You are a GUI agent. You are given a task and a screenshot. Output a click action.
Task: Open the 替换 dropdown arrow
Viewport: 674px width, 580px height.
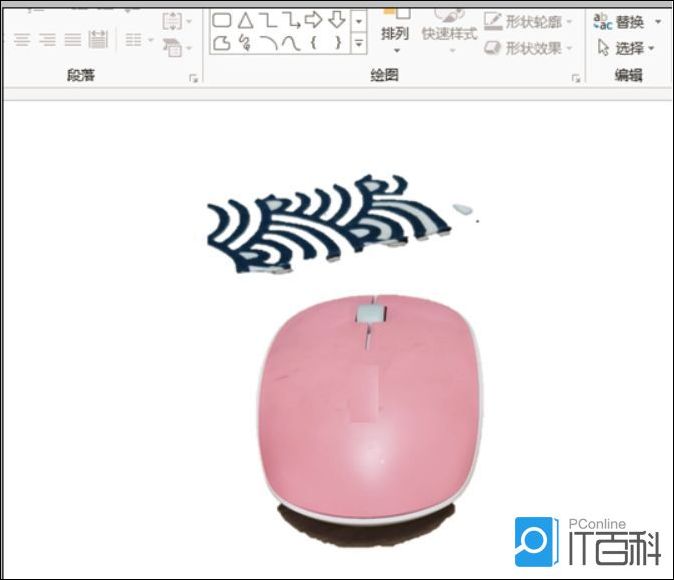point(658,21)
